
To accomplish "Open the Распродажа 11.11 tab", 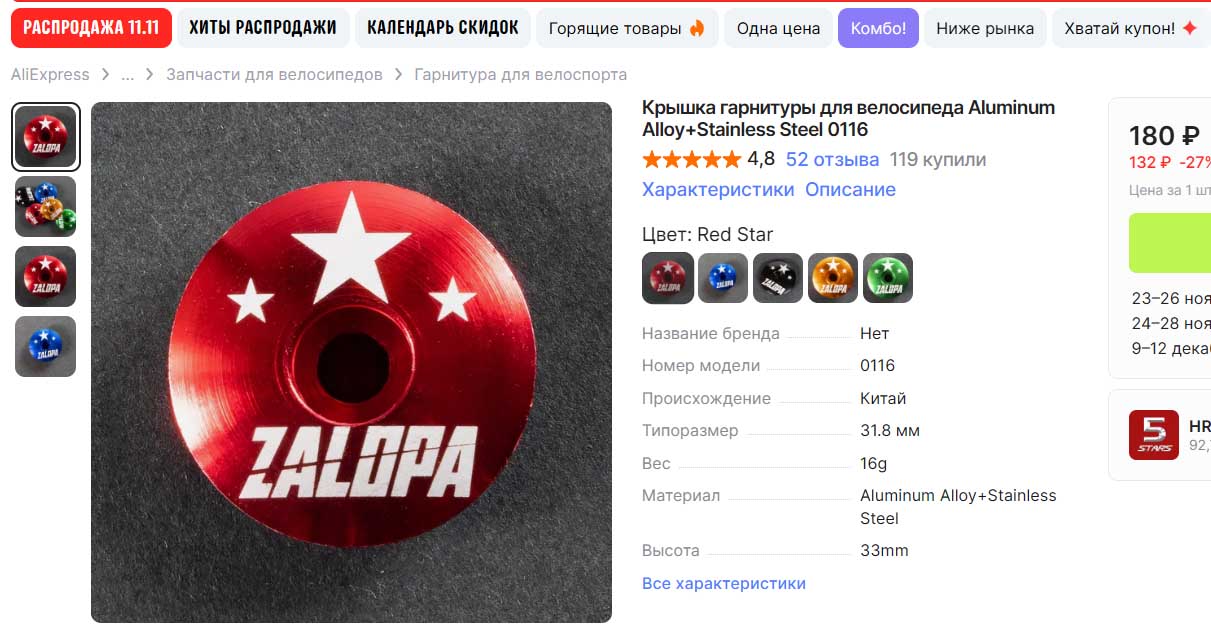I will [x=91, y=28].
